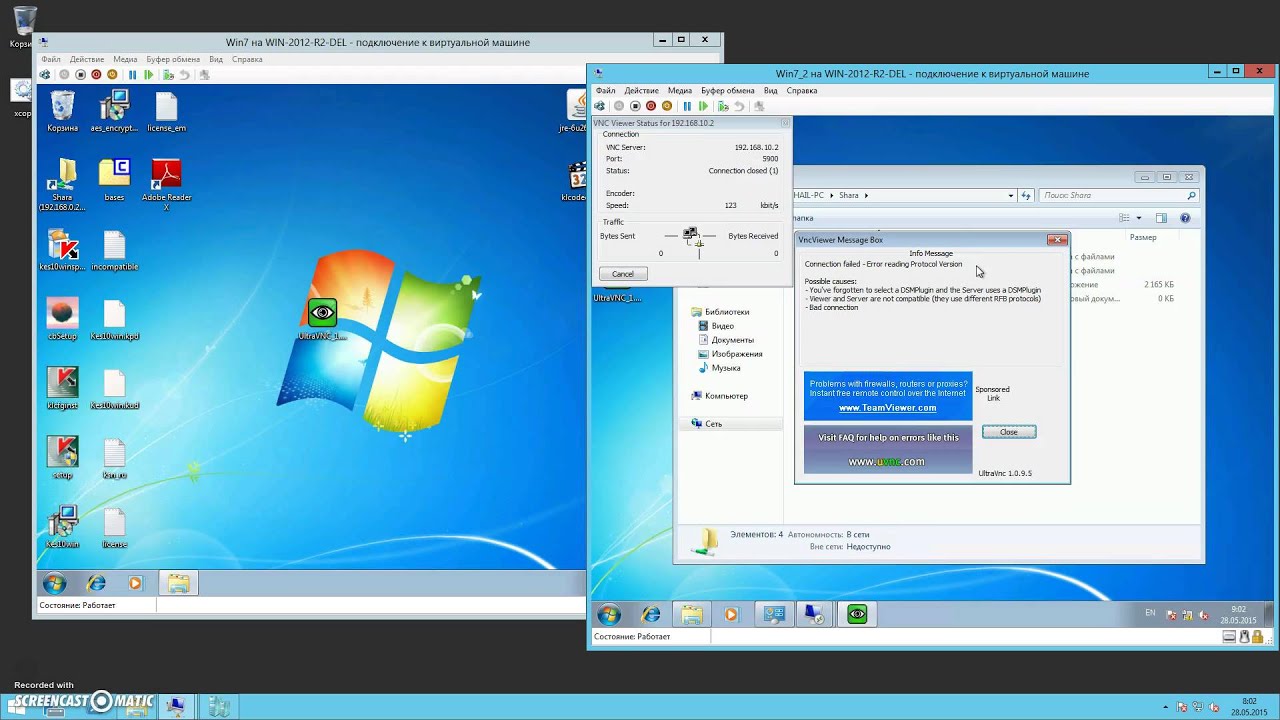Open Действие menu in Win7 VM window
The image size is (1280, 720).
(x=87, y=59)
